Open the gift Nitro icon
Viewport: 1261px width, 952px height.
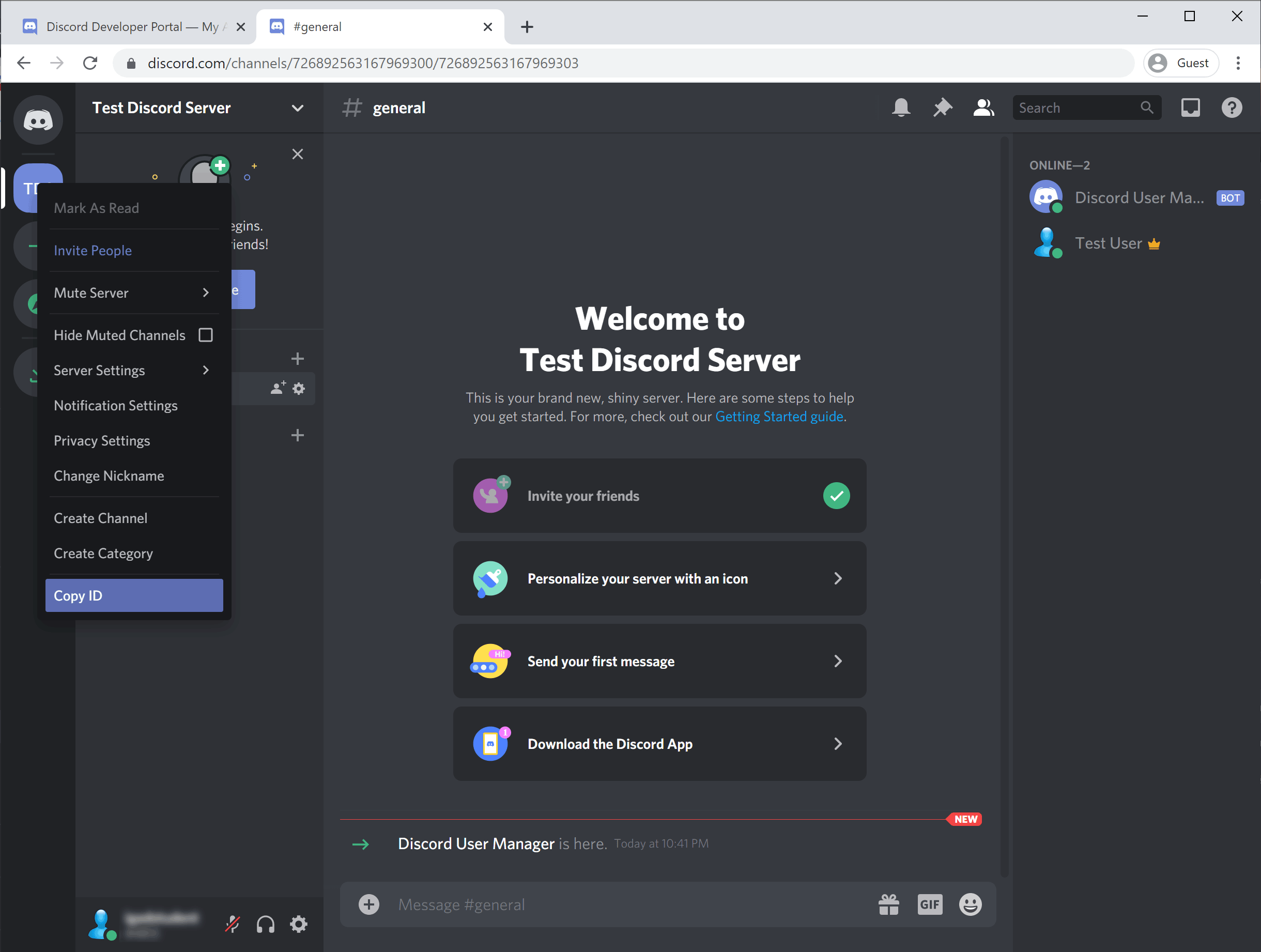pos(888,904)
